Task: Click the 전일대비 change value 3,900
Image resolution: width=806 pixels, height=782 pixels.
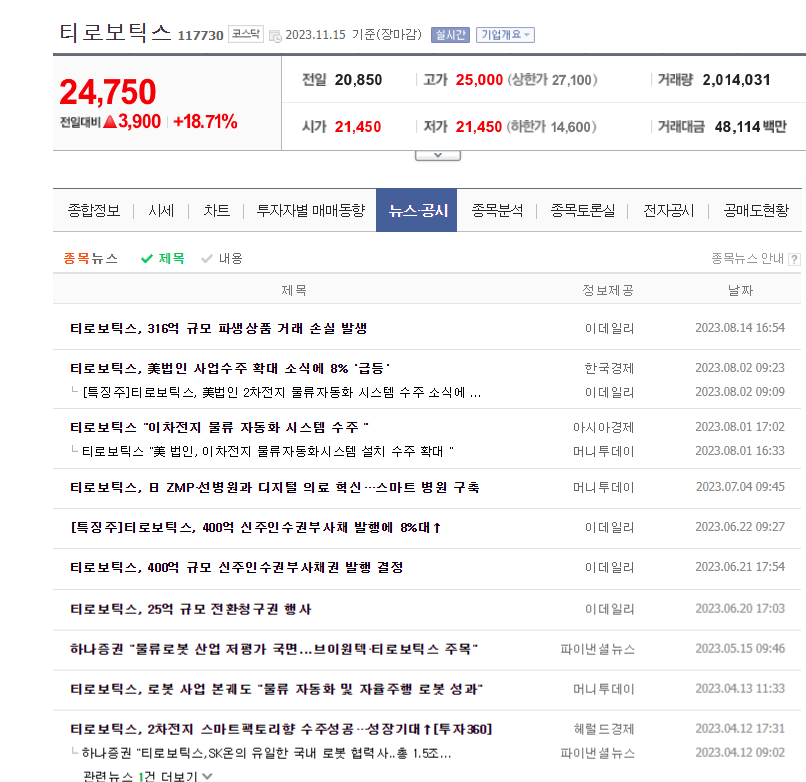Action: tap(132, 122)
